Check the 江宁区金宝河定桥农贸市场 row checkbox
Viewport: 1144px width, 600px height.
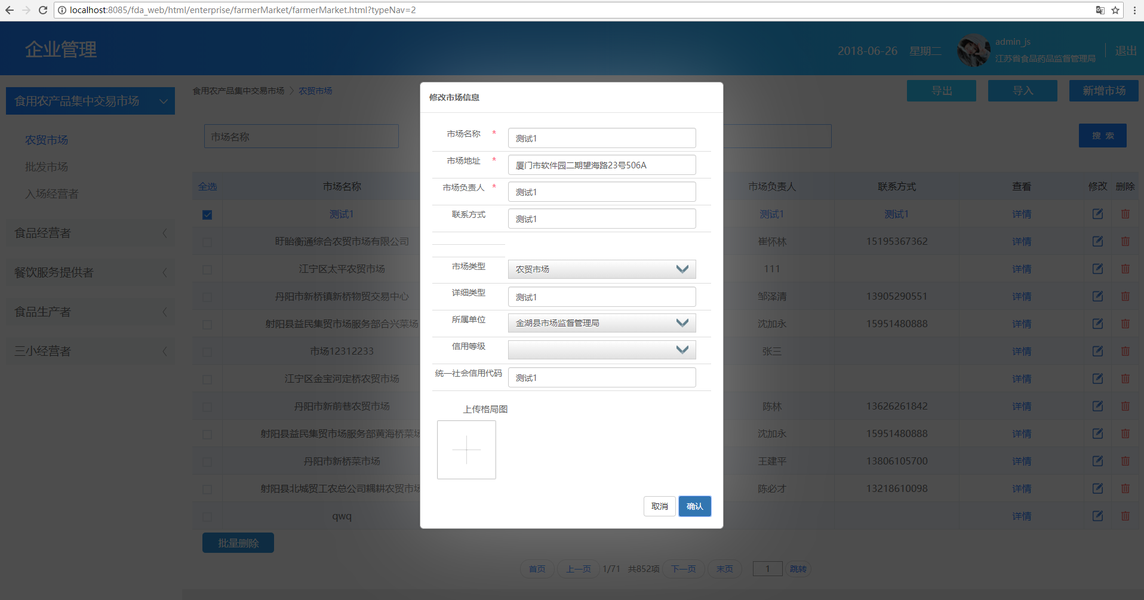pyautogui.click(x=207, y=379)
